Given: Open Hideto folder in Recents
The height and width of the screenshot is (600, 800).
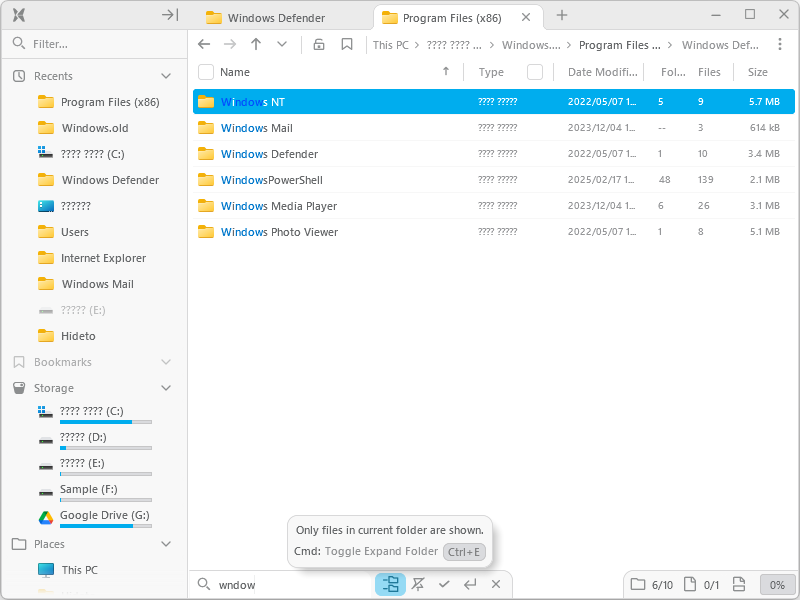Looking at the screenshot, I should pos(66,336).
